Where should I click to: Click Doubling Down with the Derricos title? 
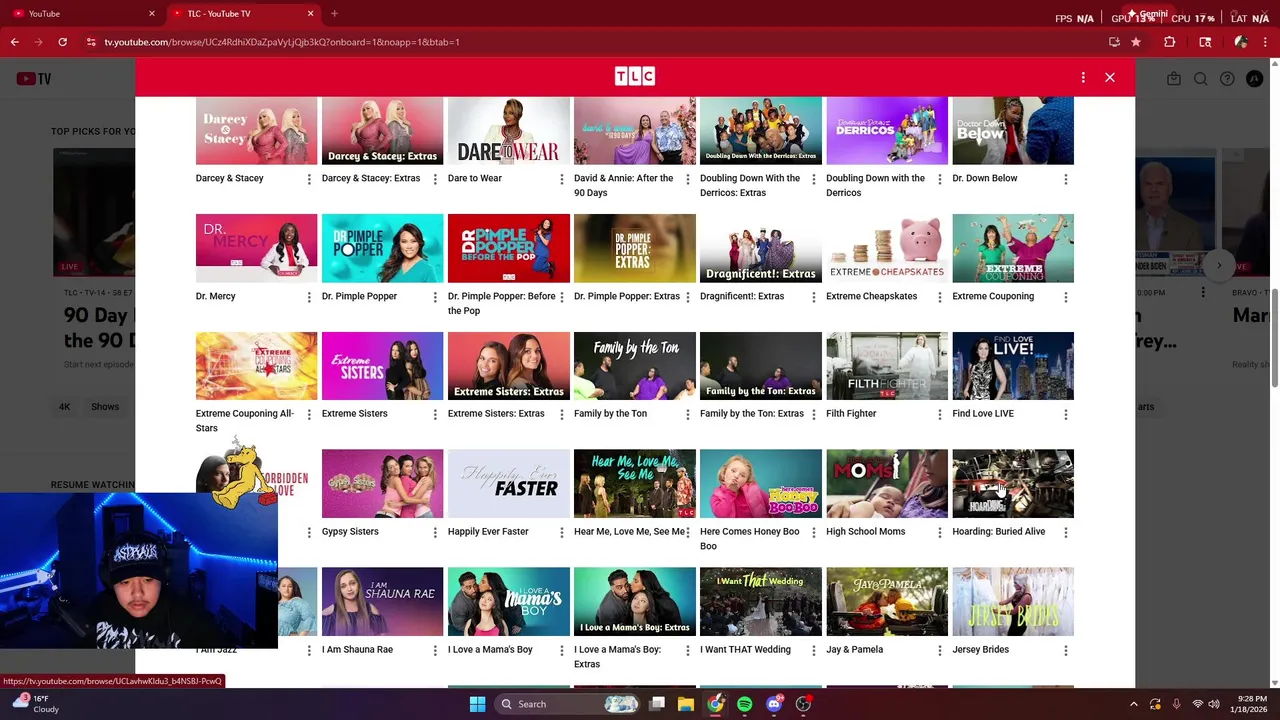(875, 186)
